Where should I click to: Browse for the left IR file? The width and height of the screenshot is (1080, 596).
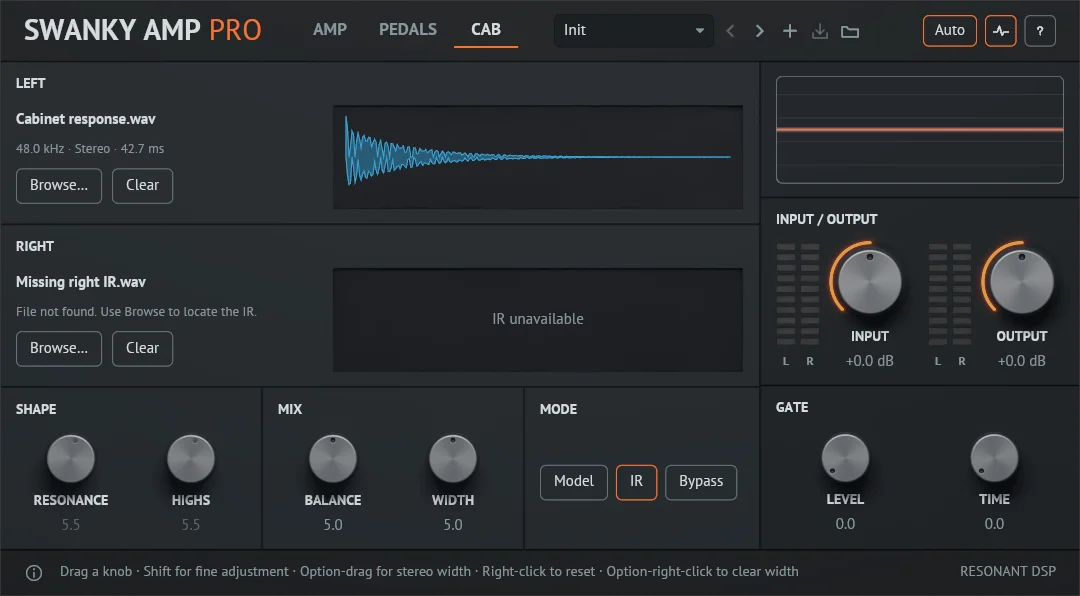pyautogui.click(x=59, y=185)
